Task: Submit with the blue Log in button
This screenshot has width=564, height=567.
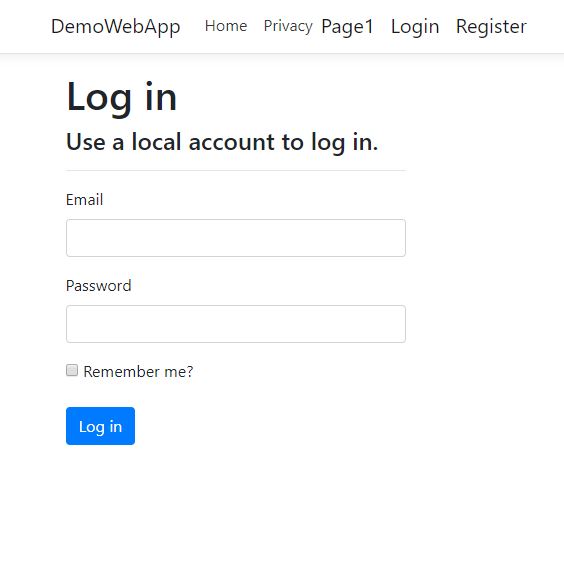Action: point(101,426)
